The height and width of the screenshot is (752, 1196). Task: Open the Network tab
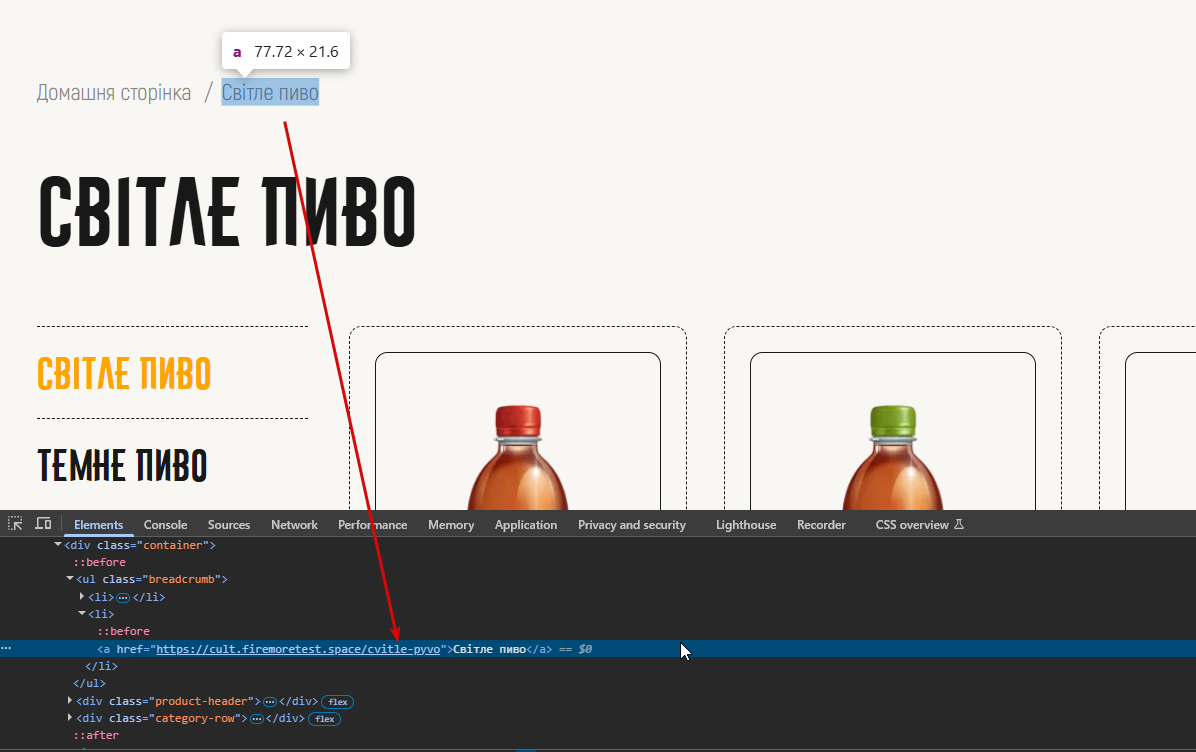point(294,525)
